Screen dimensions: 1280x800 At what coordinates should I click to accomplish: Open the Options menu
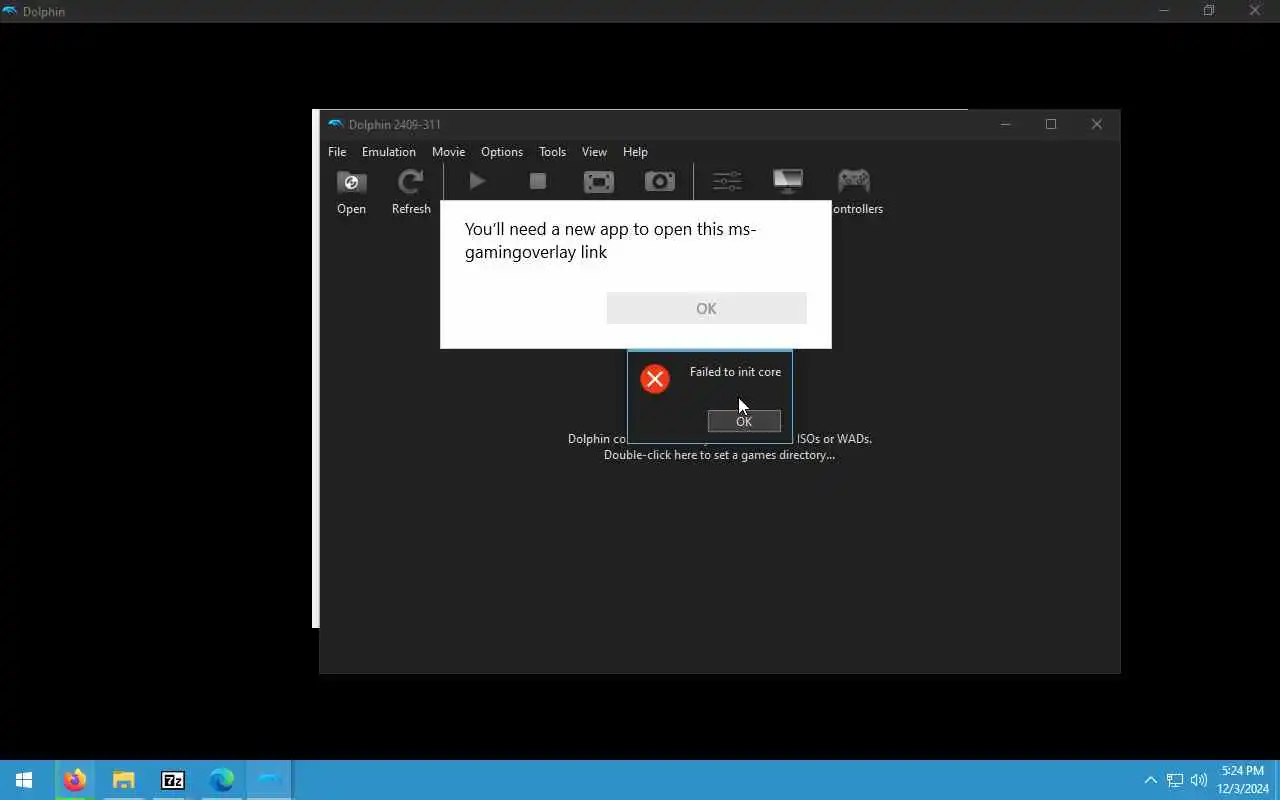tap(502, 152)
